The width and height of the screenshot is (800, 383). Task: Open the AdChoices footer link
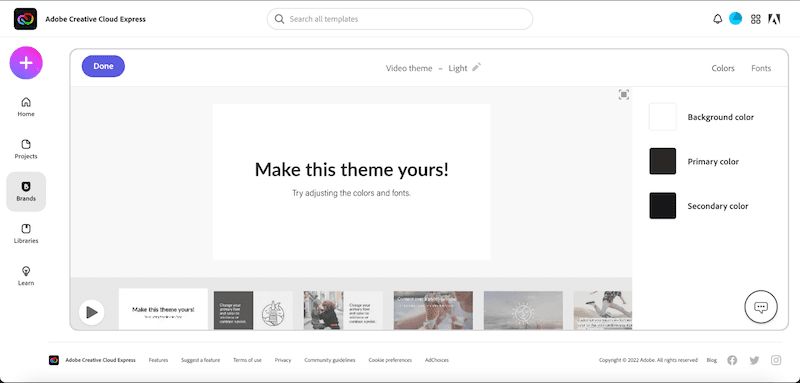(x=437, y=360)
